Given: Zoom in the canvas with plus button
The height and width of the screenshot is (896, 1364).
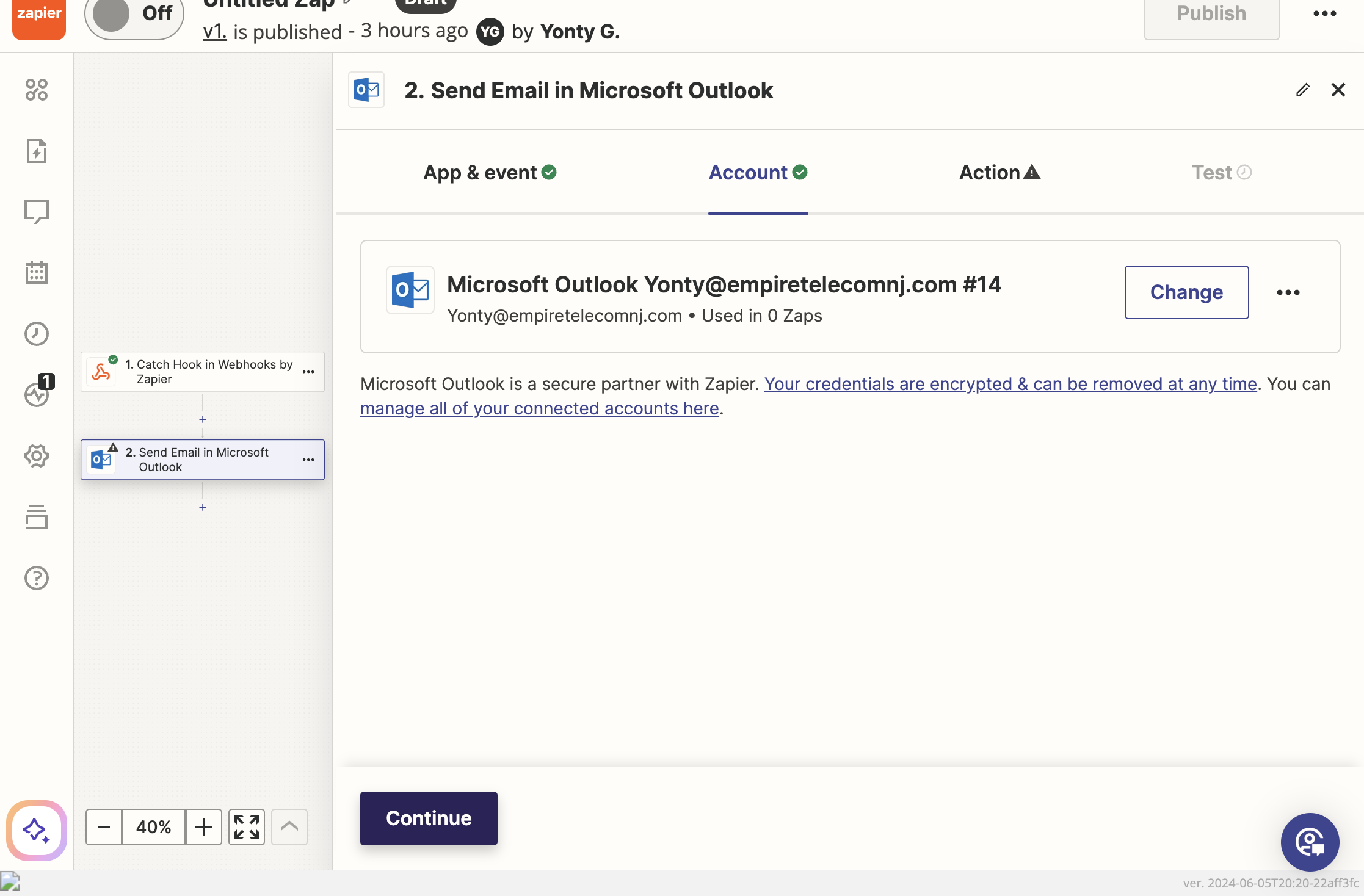Looking at the screenshot, I should pyautogui.click(x=204, y=827).
